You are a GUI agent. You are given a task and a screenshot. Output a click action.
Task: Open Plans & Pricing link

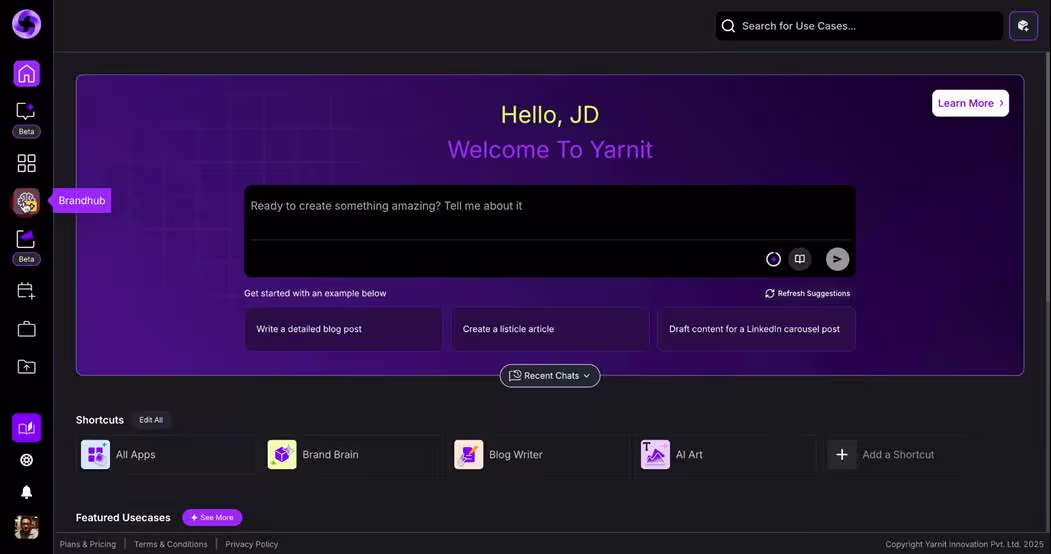tap(88, 545)
